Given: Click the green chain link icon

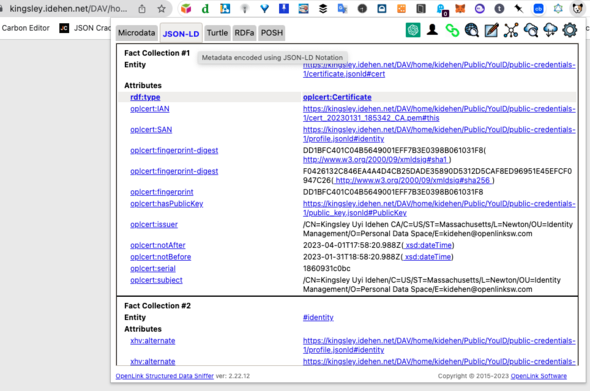Looking at the screenshot, I should (x=452, y=30).
